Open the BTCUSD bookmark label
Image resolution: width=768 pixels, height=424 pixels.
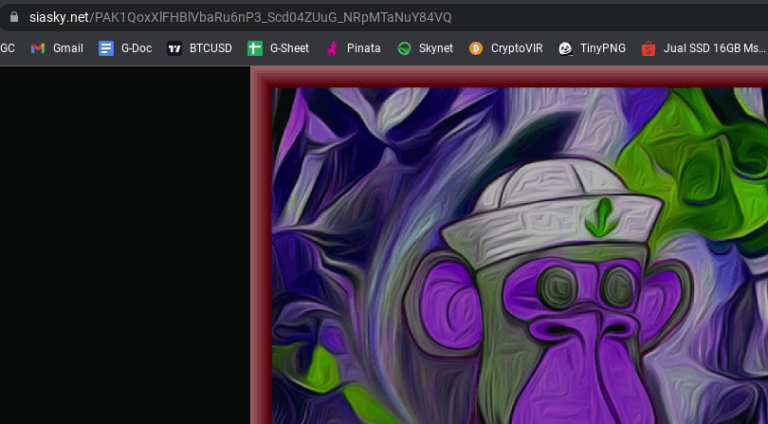coord(210,48)
